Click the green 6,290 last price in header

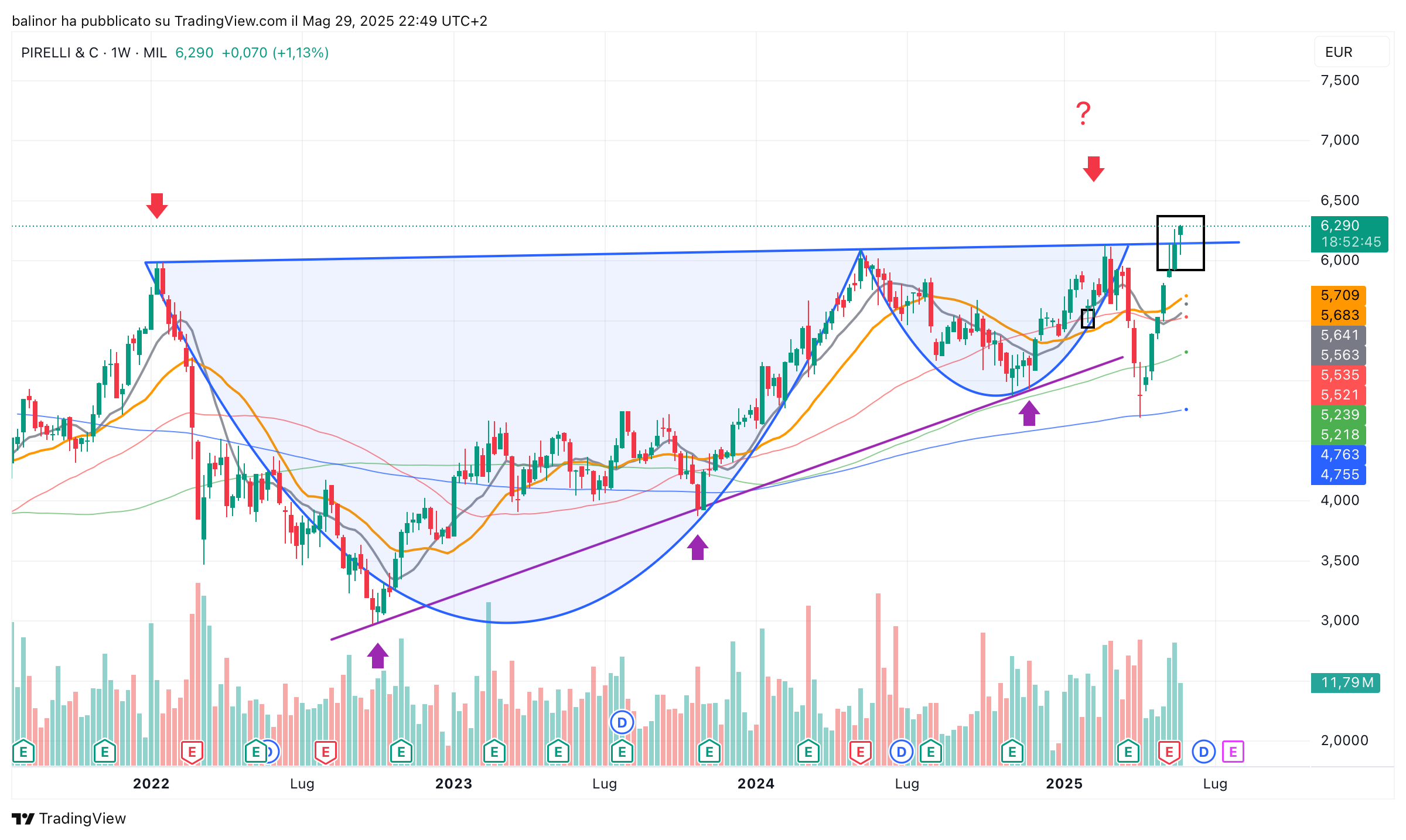[194, 53]
